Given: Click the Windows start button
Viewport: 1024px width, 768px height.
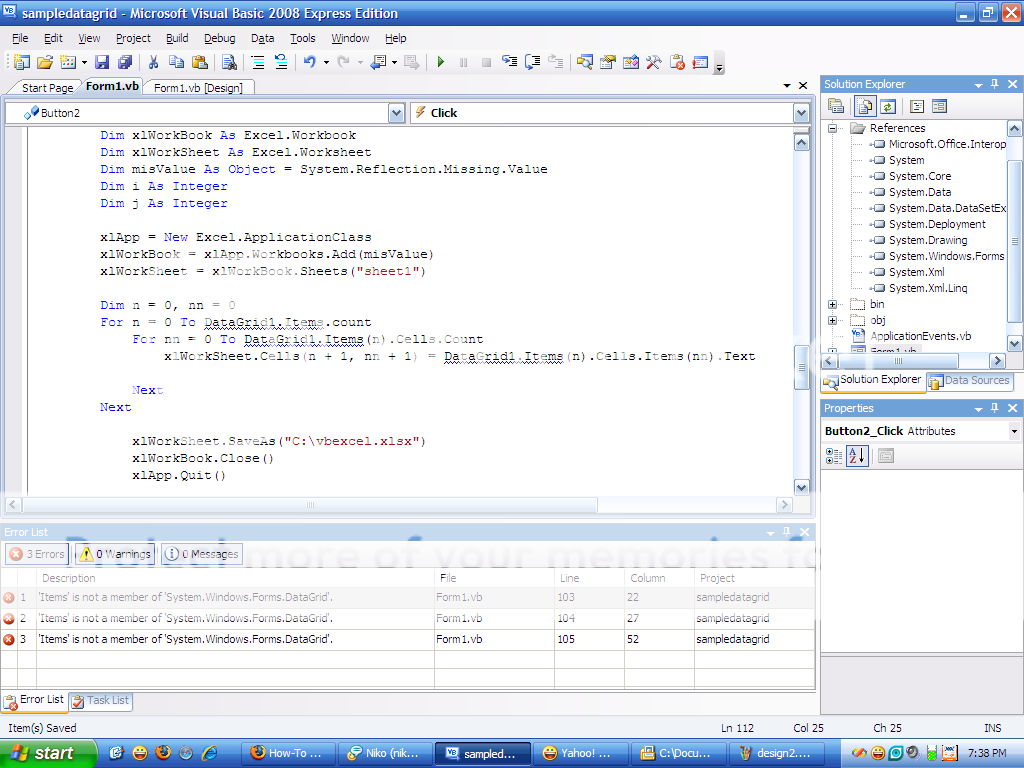Looking at the screenshot, I should 47,753.
